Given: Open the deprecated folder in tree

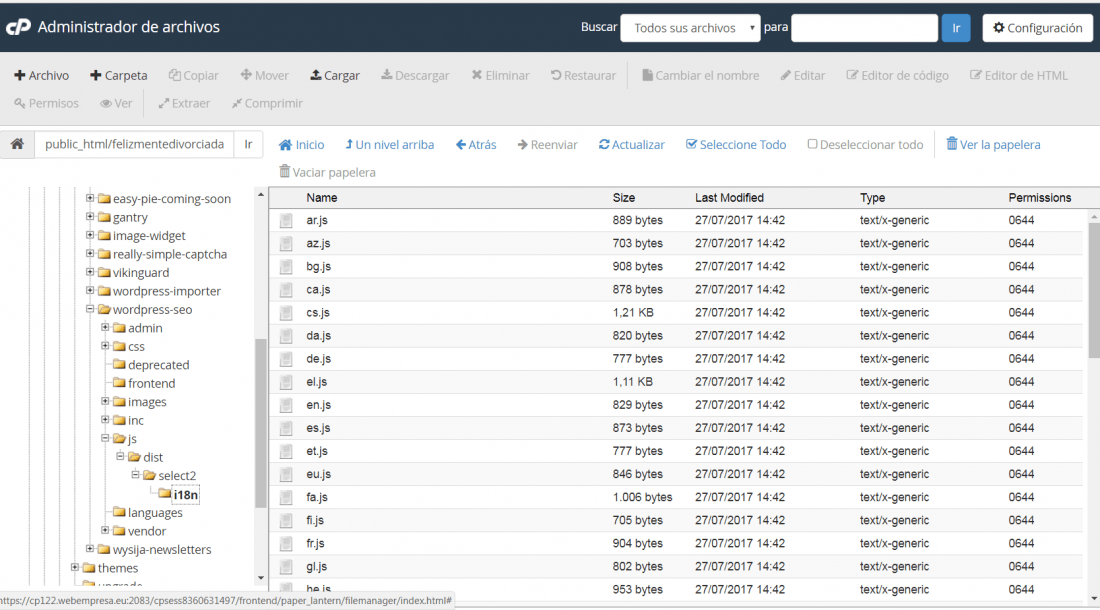Looking at the screenshot, I should click(x=159, y=365).
